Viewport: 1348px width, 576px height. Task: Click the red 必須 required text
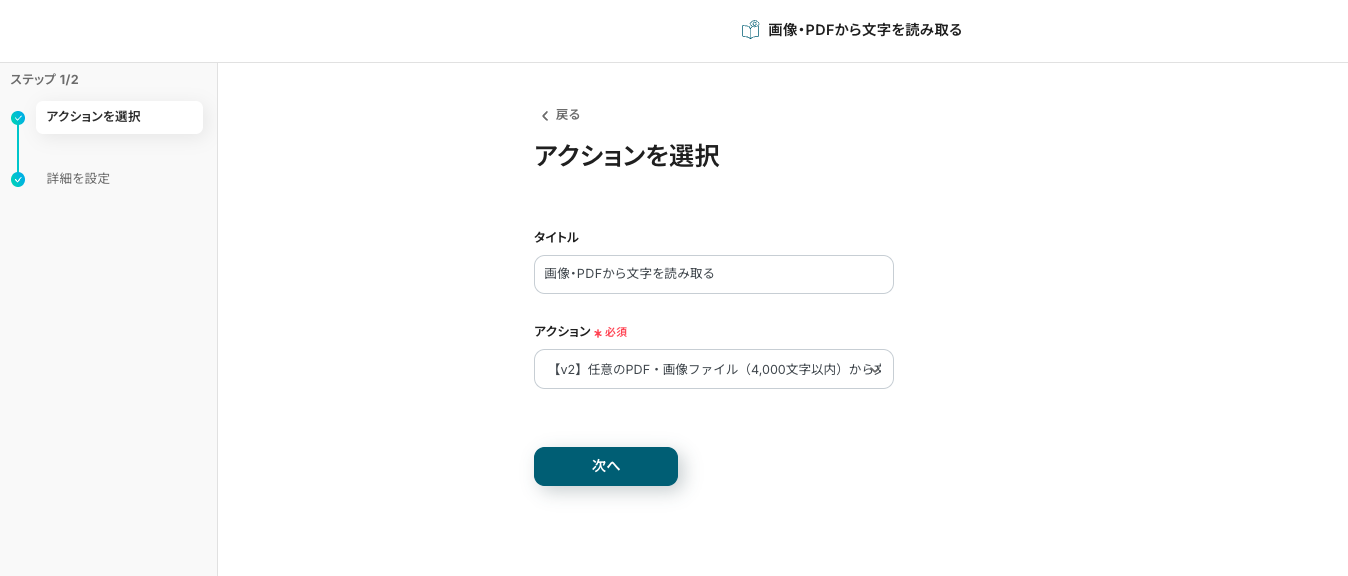click(616, 332)
